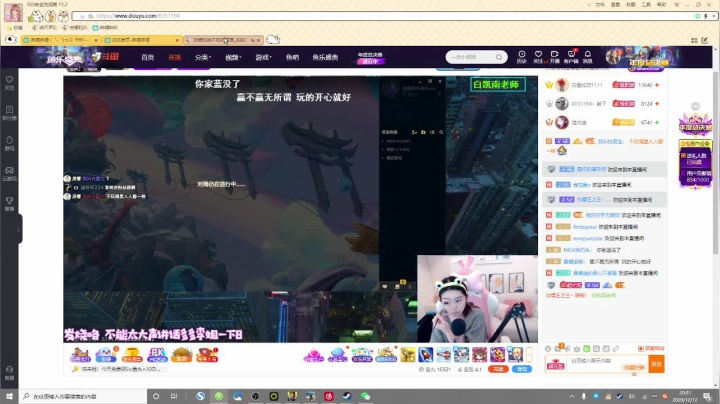Open WeChat from the taskbar
This screenshot has width=720, height=404.
365,396
